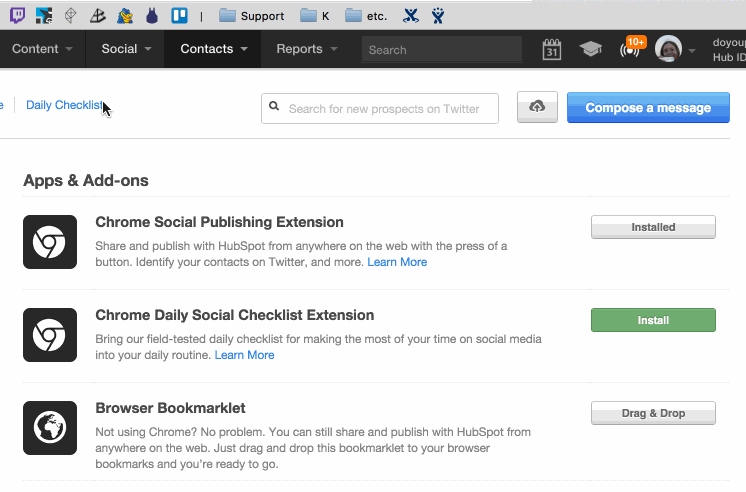
Task: Click the globe icon for Browser Bookmarklet
Action: (x=50, y=428)
